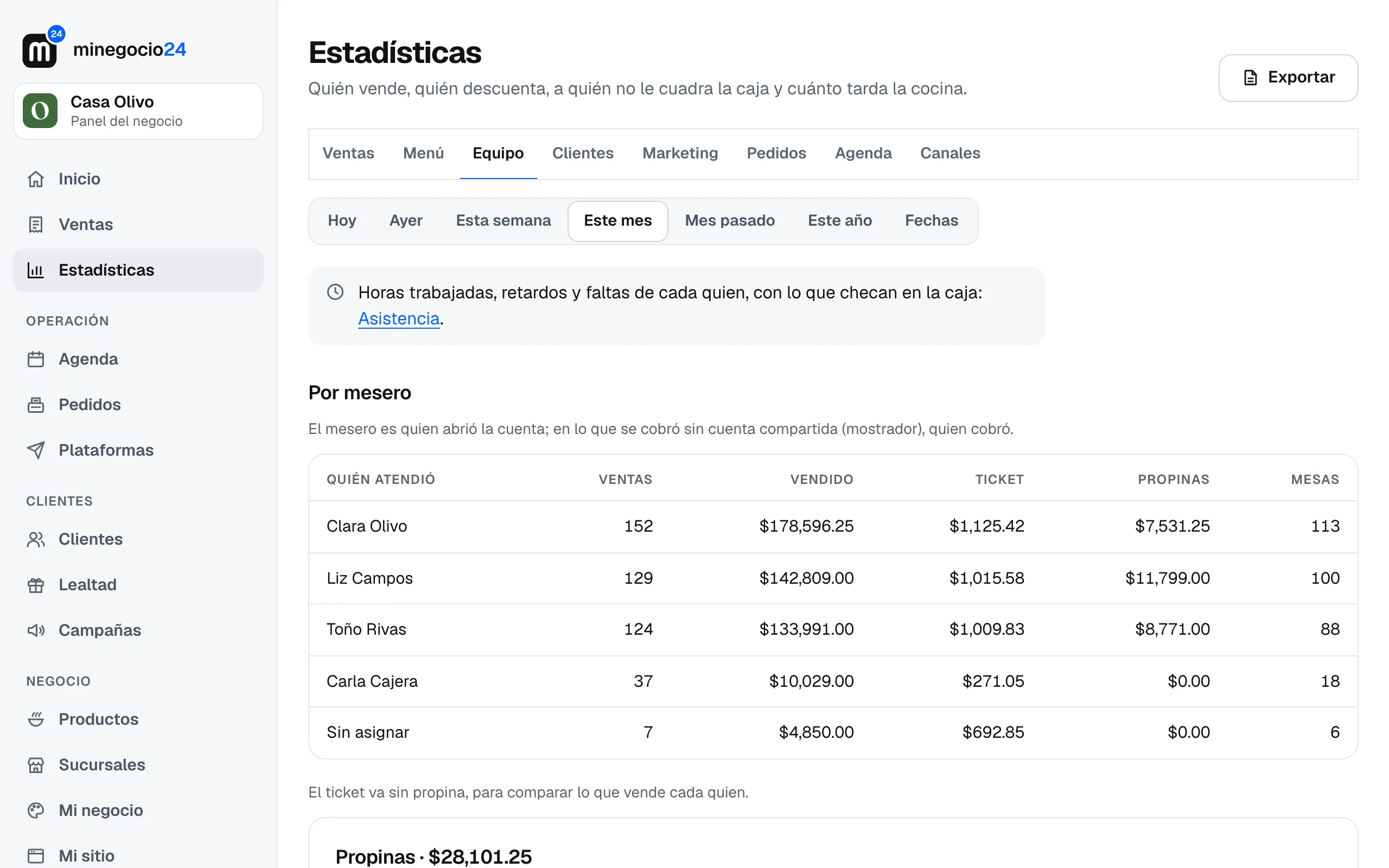This screenshot has height=868, width=1389.
Task: Click the Exportar button
Action: click(1288, 78)
